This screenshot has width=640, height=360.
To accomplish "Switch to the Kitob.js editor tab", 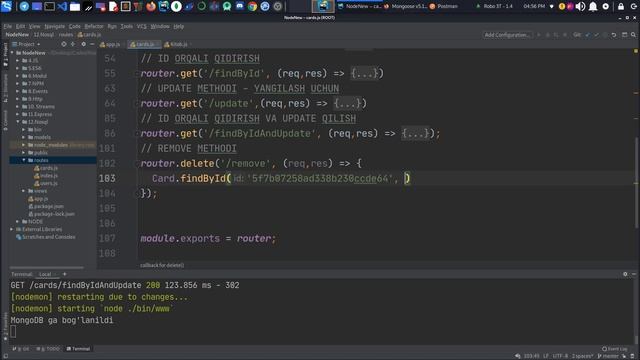I will point(176,44).
